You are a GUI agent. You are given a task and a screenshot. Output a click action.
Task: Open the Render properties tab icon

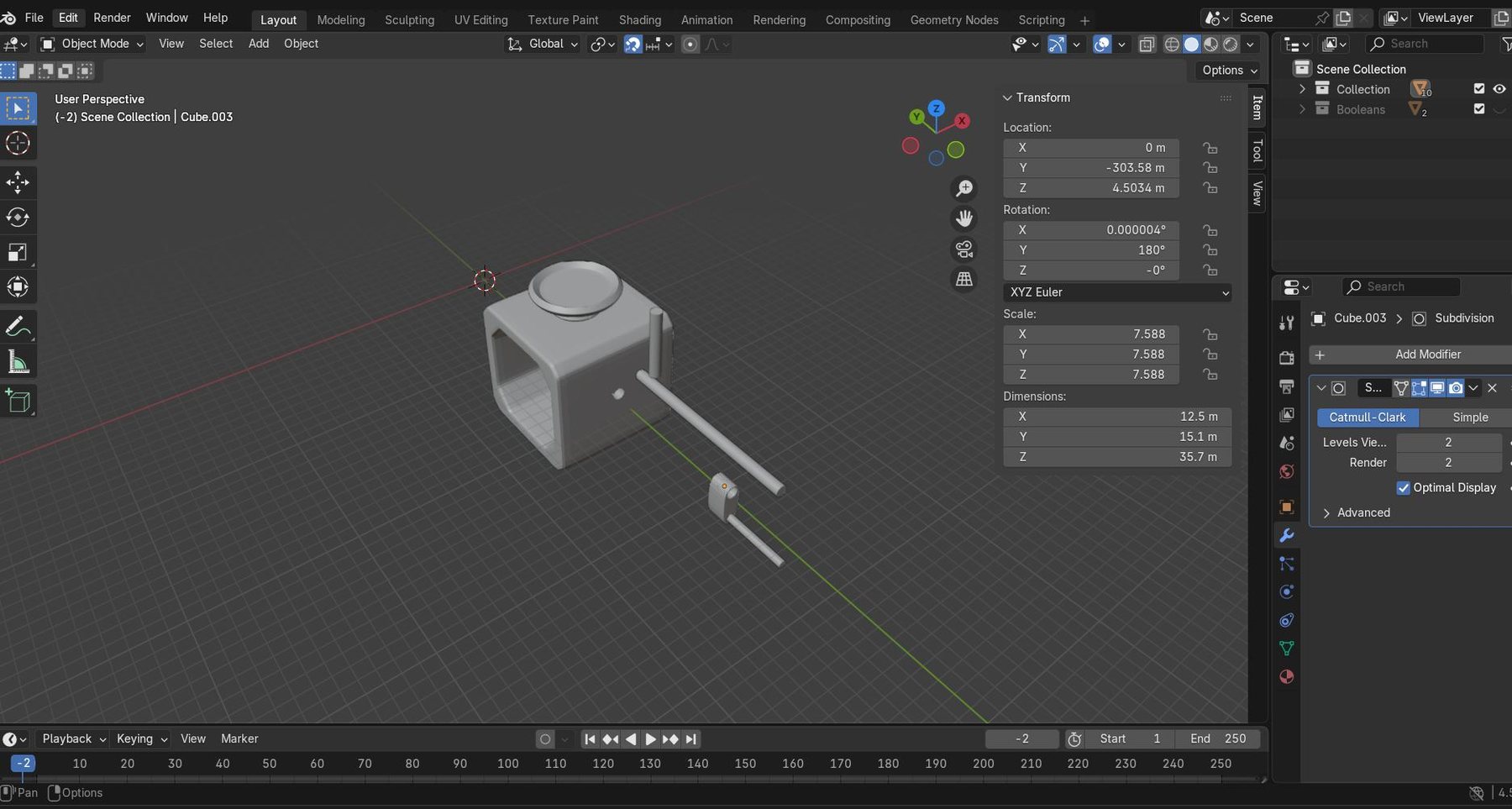1286,358
